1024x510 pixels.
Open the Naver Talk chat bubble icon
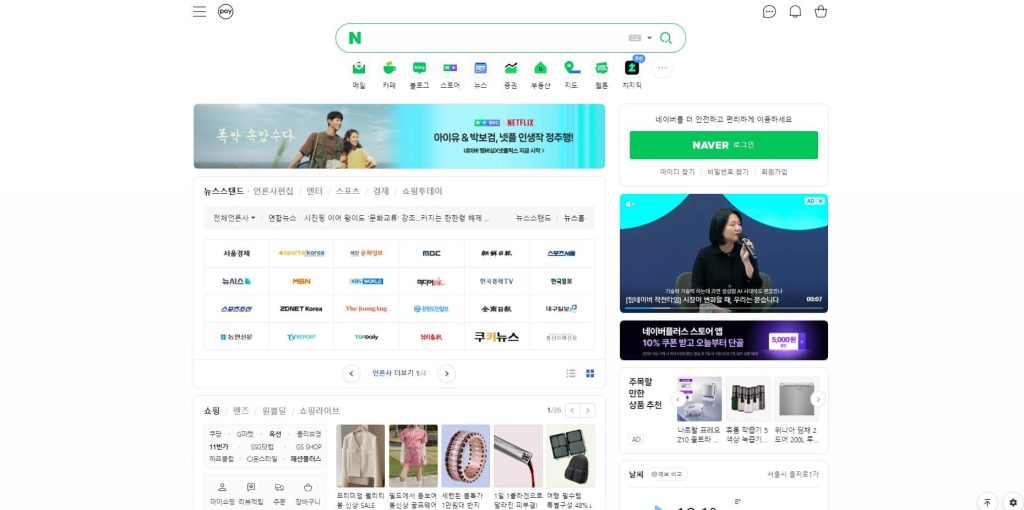pyautogui.click(x=769, y=11)
